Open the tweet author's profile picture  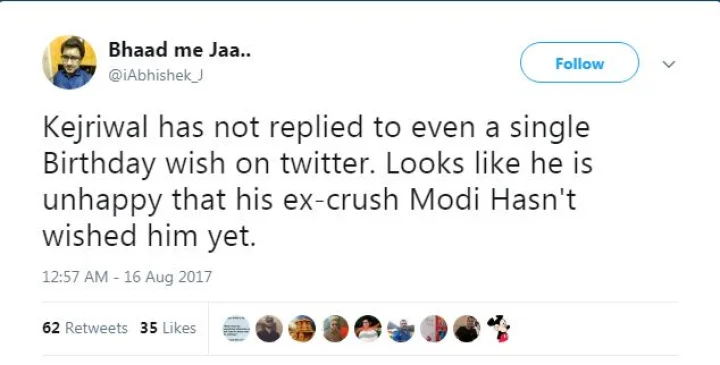69,62
